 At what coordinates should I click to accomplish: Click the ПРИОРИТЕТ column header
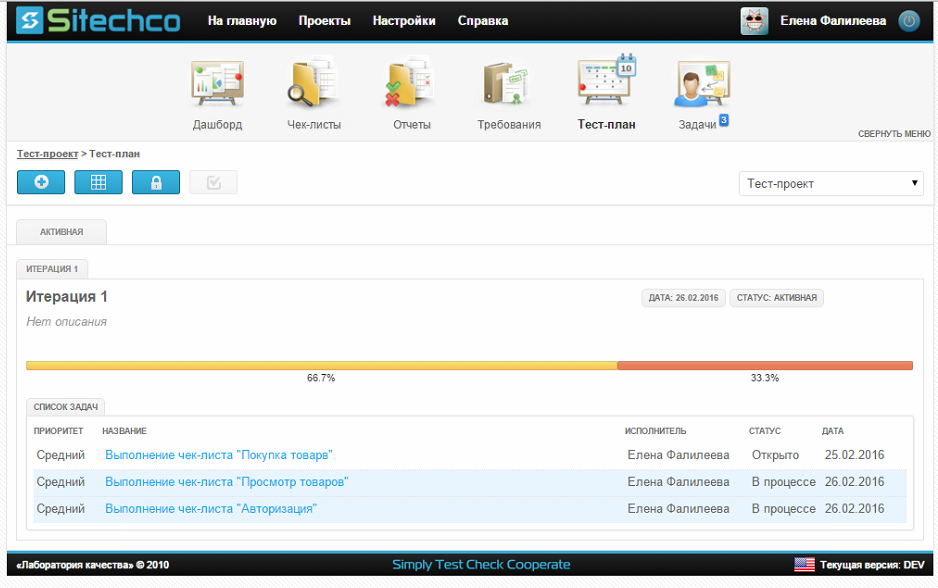click(59, 431)
